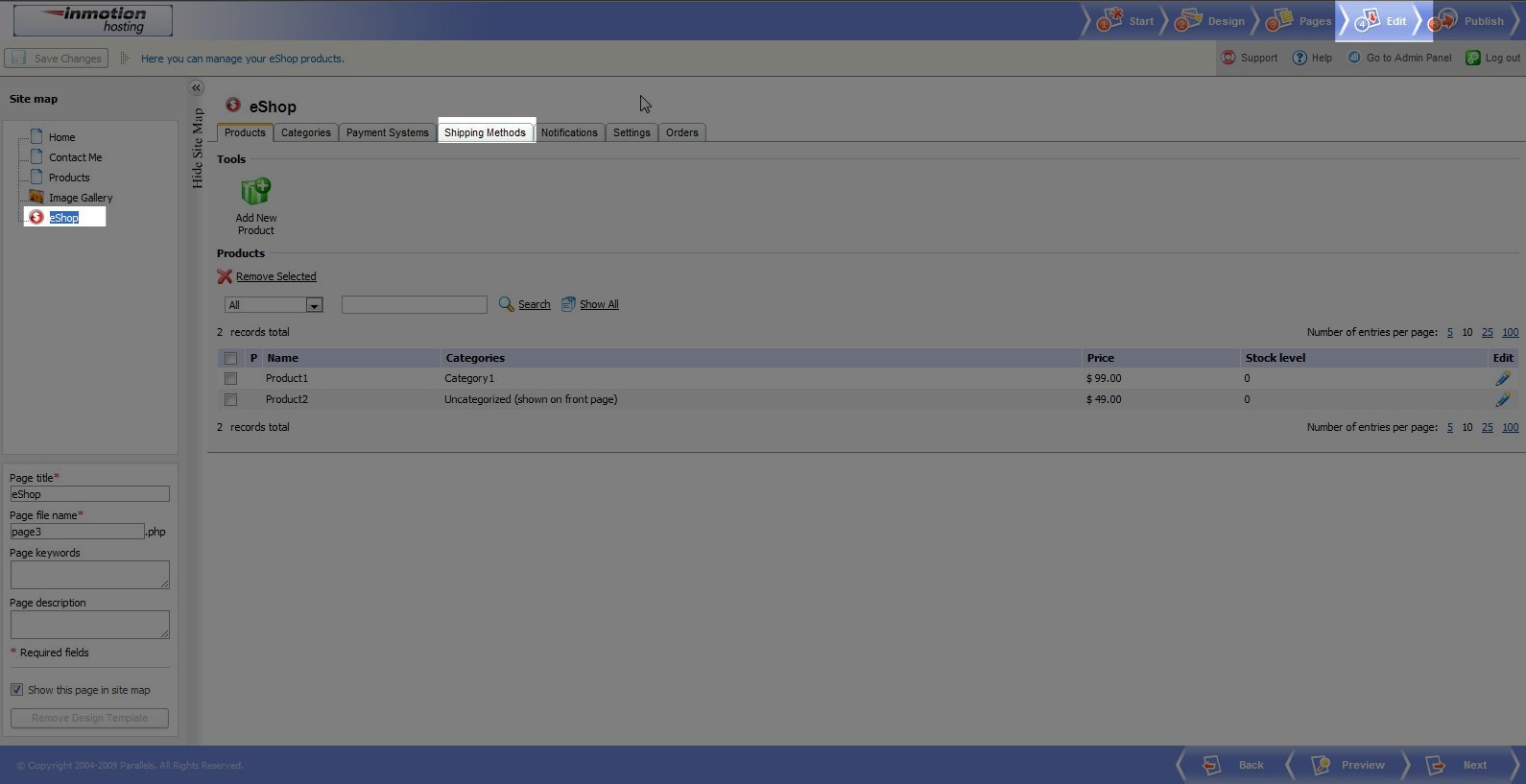The height and width of the screenshot is (784, 1526).
Task: Click the Category1 cell for Product1
Action: (469, 378)
